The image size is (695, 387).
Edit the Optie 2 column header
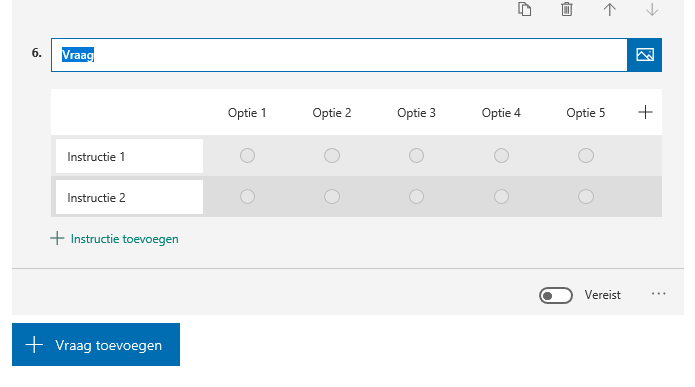point(332,113)
